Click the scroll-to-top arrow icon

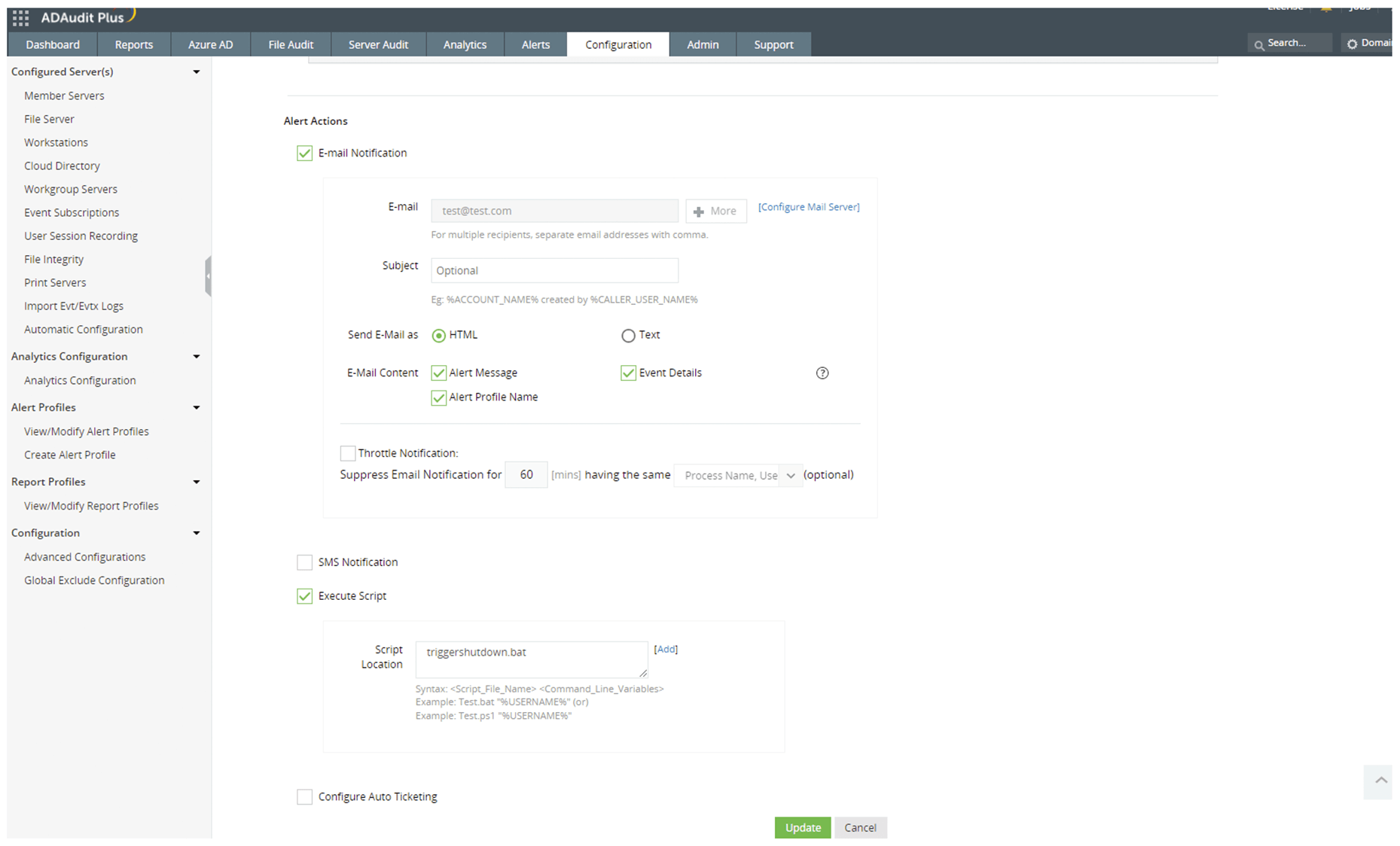1380,781
